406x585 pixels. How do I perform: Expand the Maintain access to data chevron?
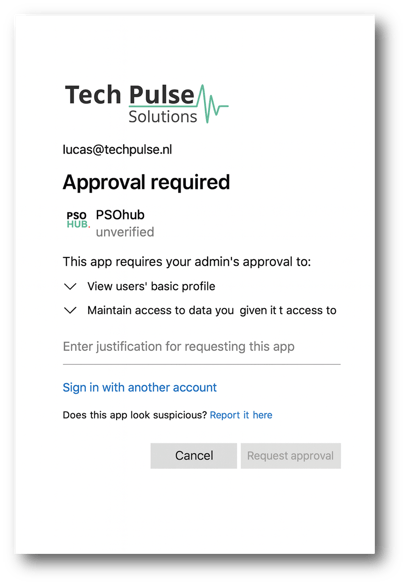70,310
